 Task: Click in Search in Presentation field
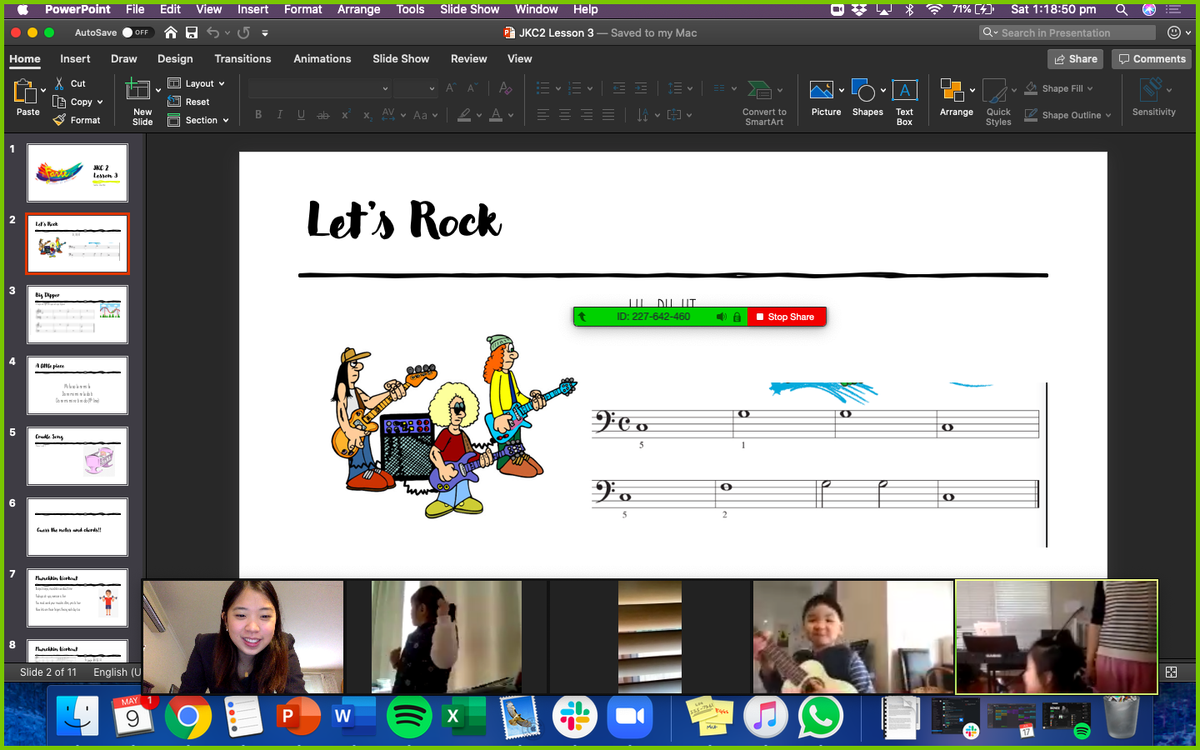[x=1066, y=32]
